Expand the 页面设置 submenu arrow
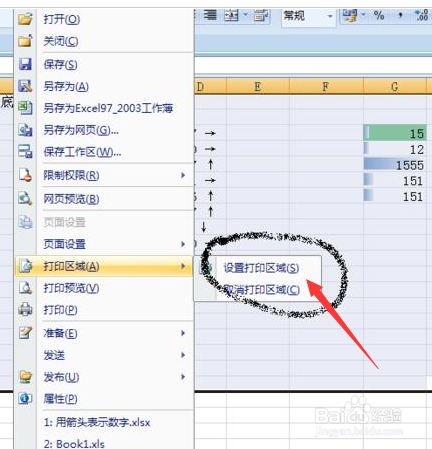Viewport: 432px width, 449px height. pyautogui.click(x=183, y=244)
